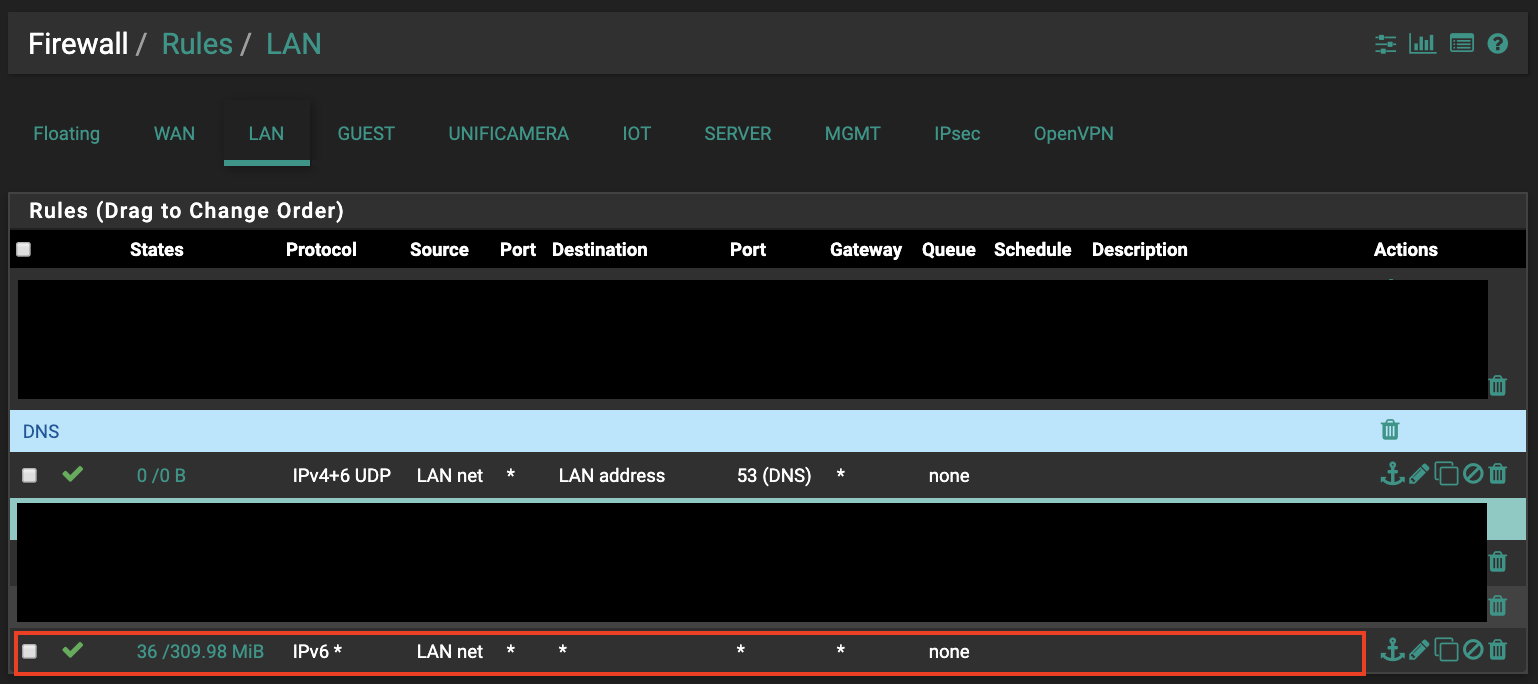Open related status bar chart icon
The width and height of the screenshot is (1538, 684).
point(1422,44)
